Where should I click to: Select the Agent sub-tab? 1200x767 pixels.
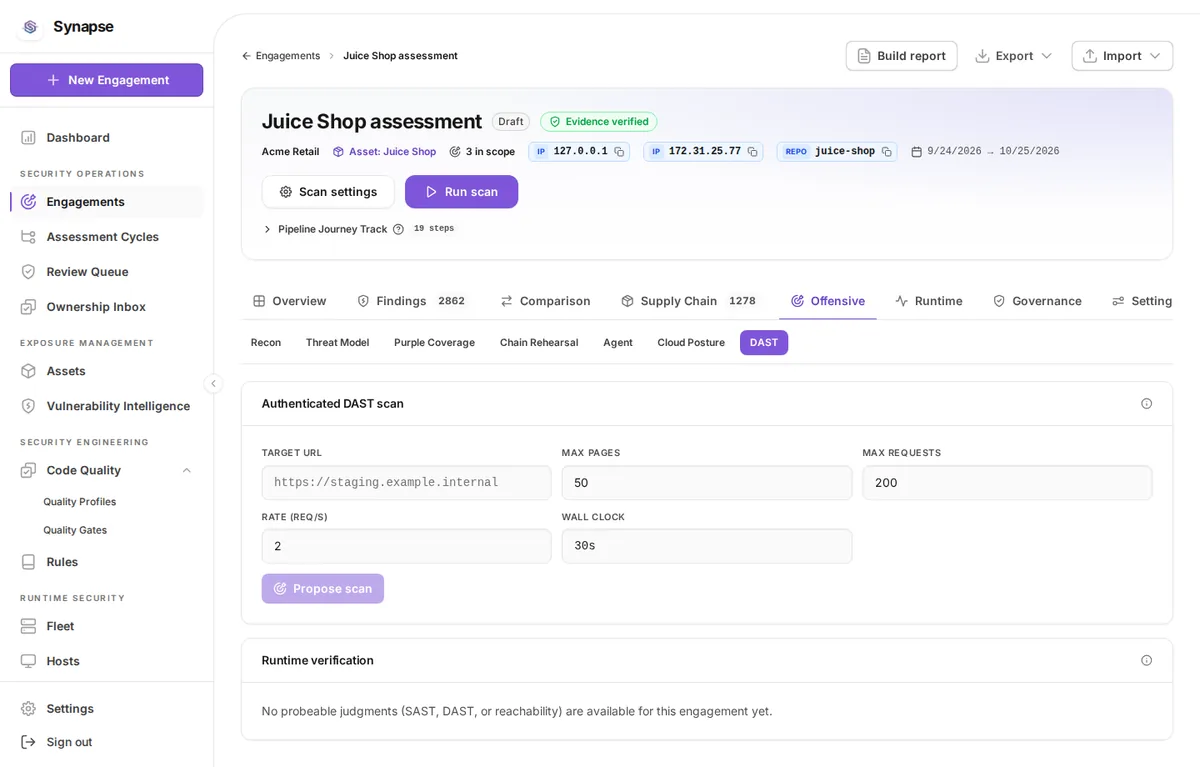click(618, 342)
